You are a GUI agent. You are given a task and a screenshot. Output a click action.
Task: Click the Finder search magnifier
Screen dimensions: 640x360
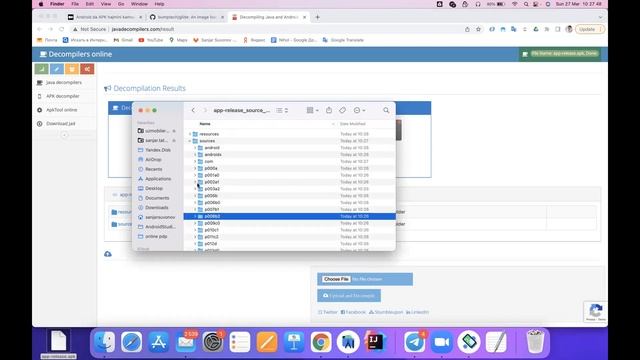(386, 110)
